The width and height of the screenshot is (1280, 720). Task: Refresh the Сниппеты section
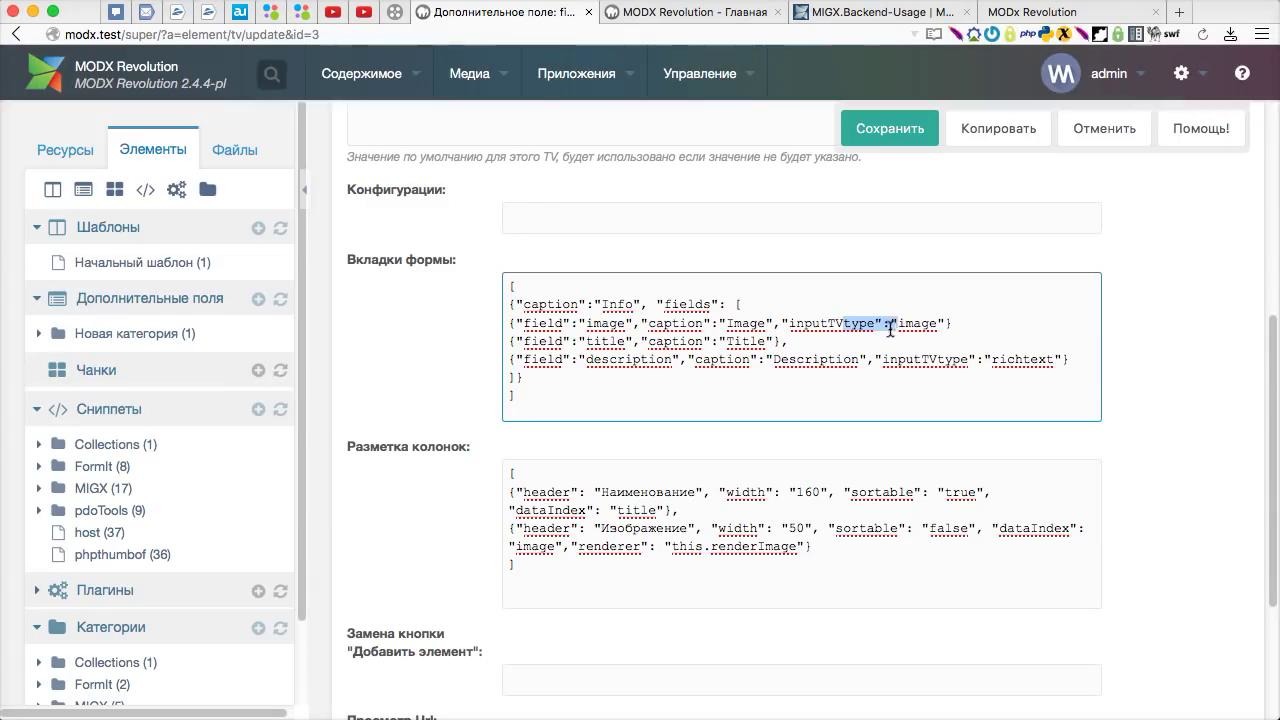point(281,409)
